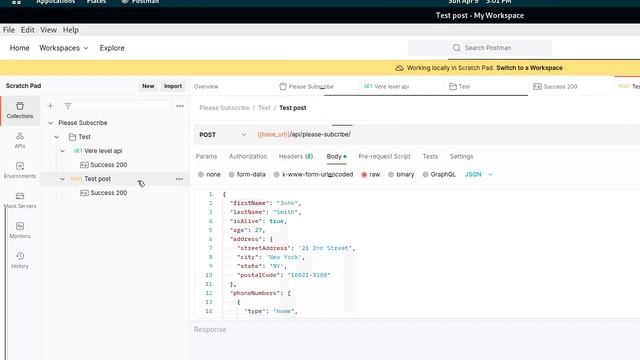Screen dimensions: 640x360
Task: Open the POST method dropdown
Action: (222, 134)
